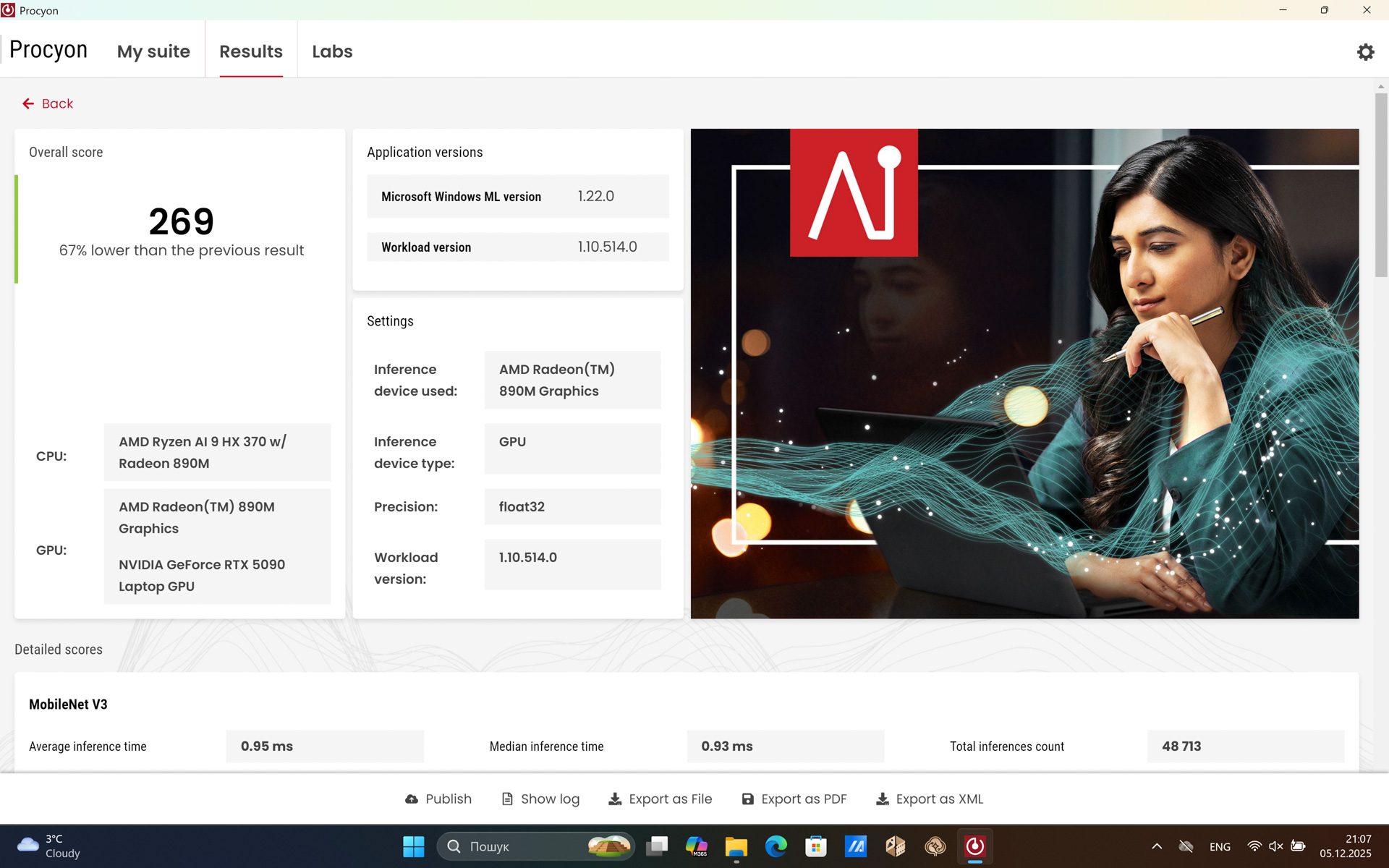Viewport: 1389px width, 868px height.
Task: Open the Labs tab
Action: click(332, 51)
